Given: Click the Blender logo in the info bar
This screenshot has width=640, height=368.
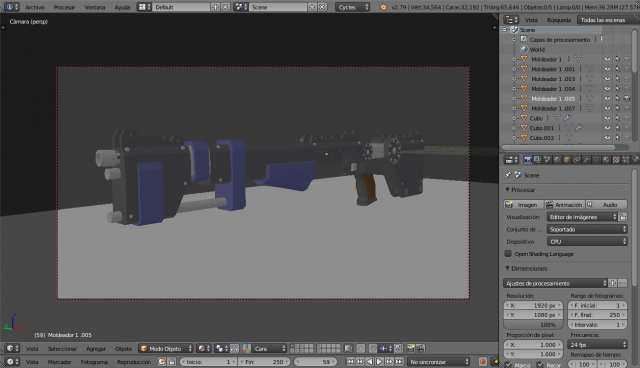Looking at the screenshot, I should (x=383, y=7).
